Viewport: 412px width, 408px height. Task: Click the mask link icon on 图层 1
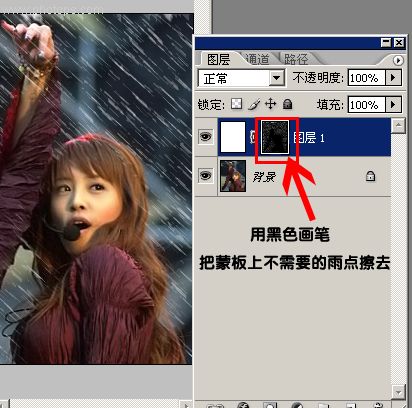[253, 137]
